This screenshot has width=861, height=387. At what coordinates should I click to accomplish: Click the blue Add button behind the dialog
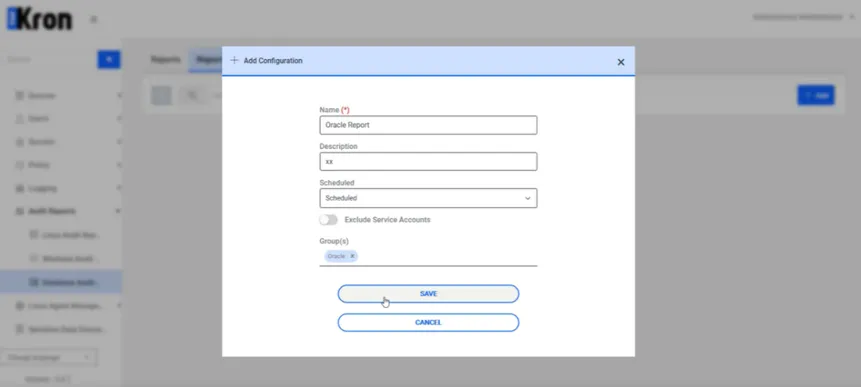pyautogui.click(x=816, y=96)
